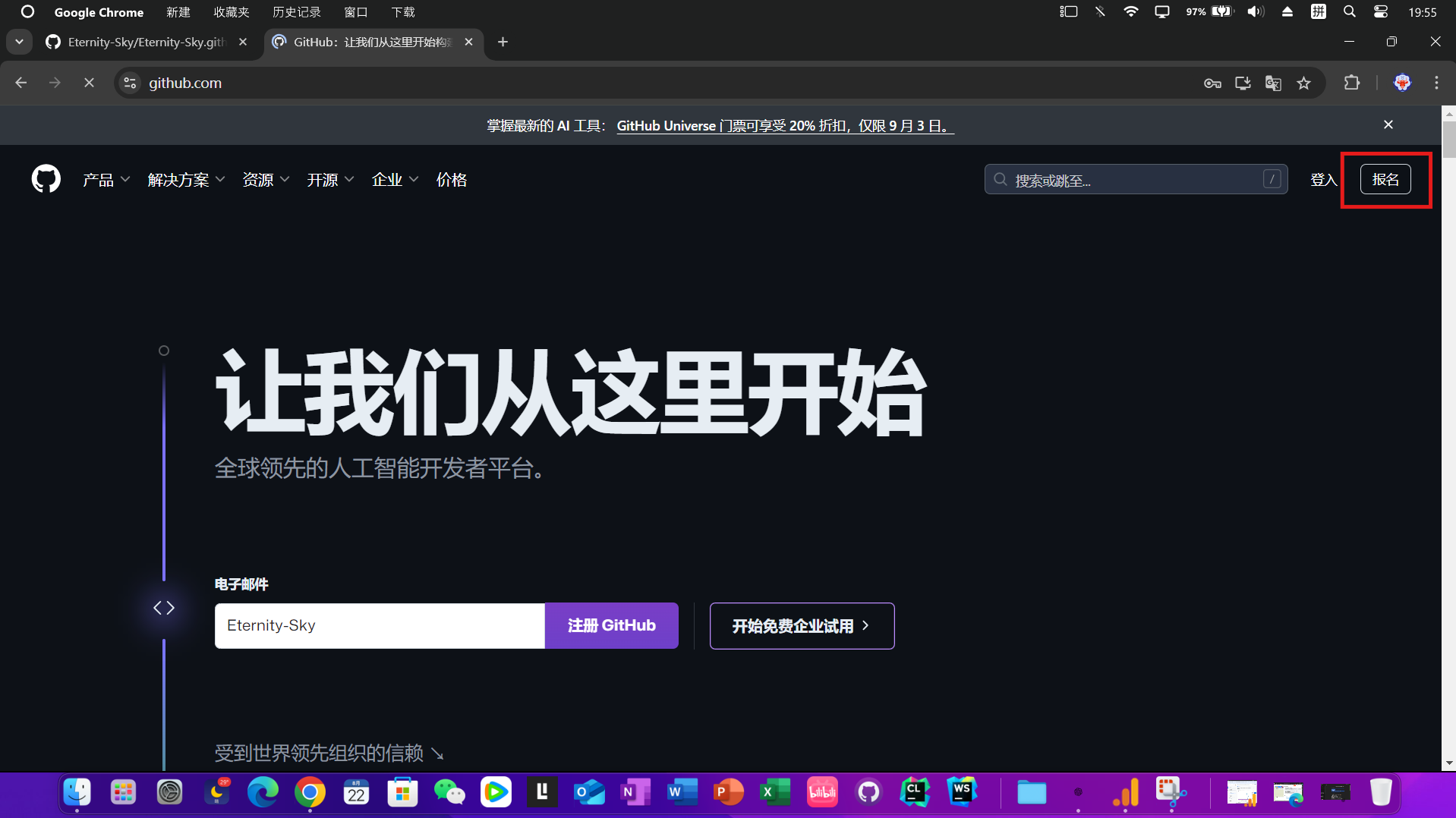Open the 新建 menu
This screenshot has height=818, width=1456.
click(x=178, y=12)
